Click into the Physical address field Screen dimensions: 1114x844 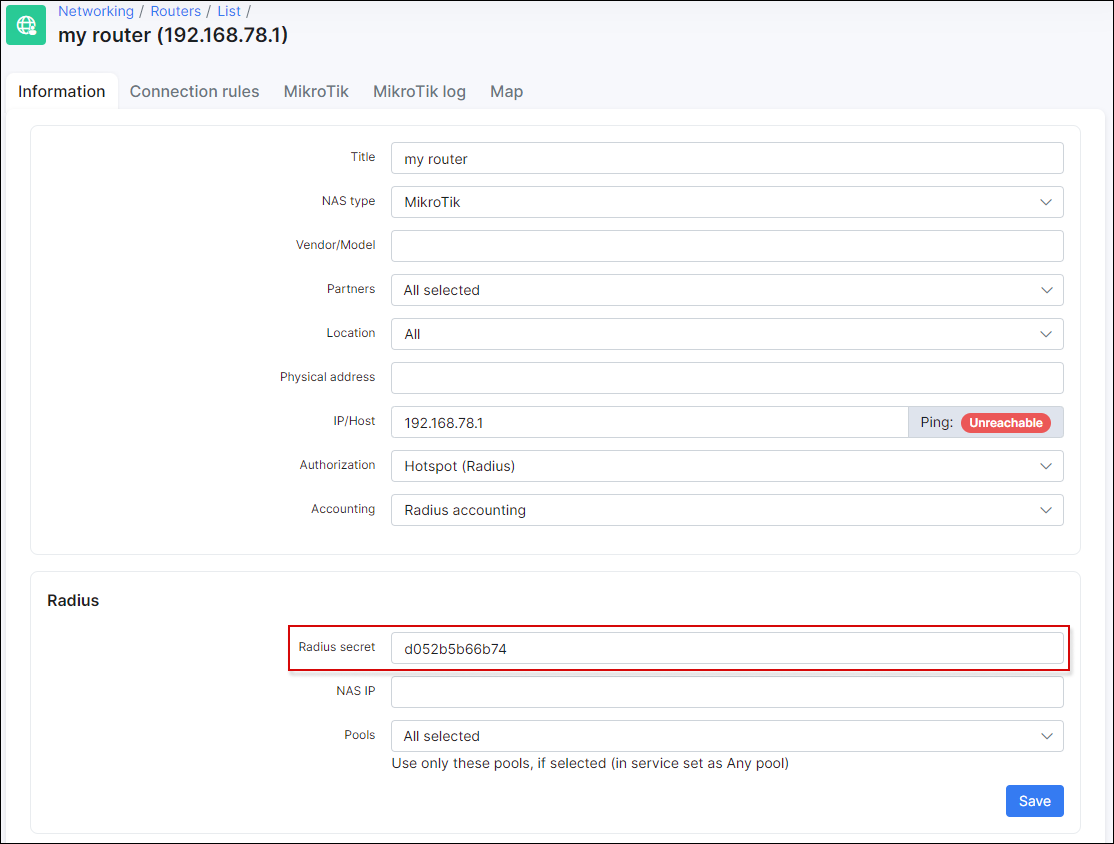[x=727, y=378]
